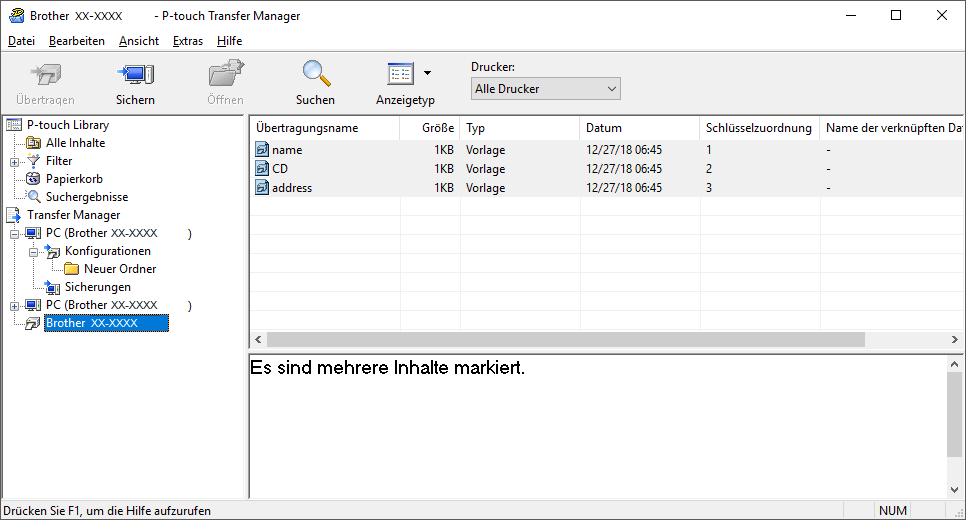Viewport: 966px width, 520px height.
Task: Click the Neuer Ordner folder icon
Action: click(71, 269)
